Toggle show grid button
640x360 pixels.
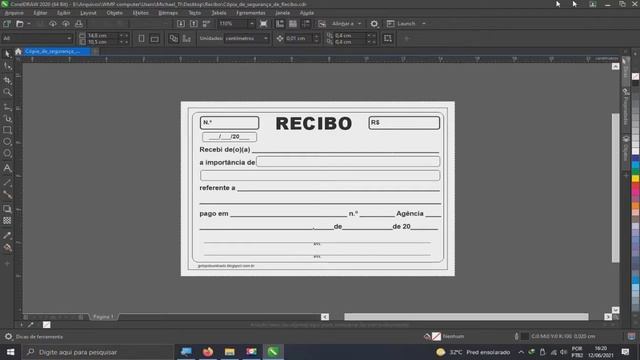click(x=293, y=24)
